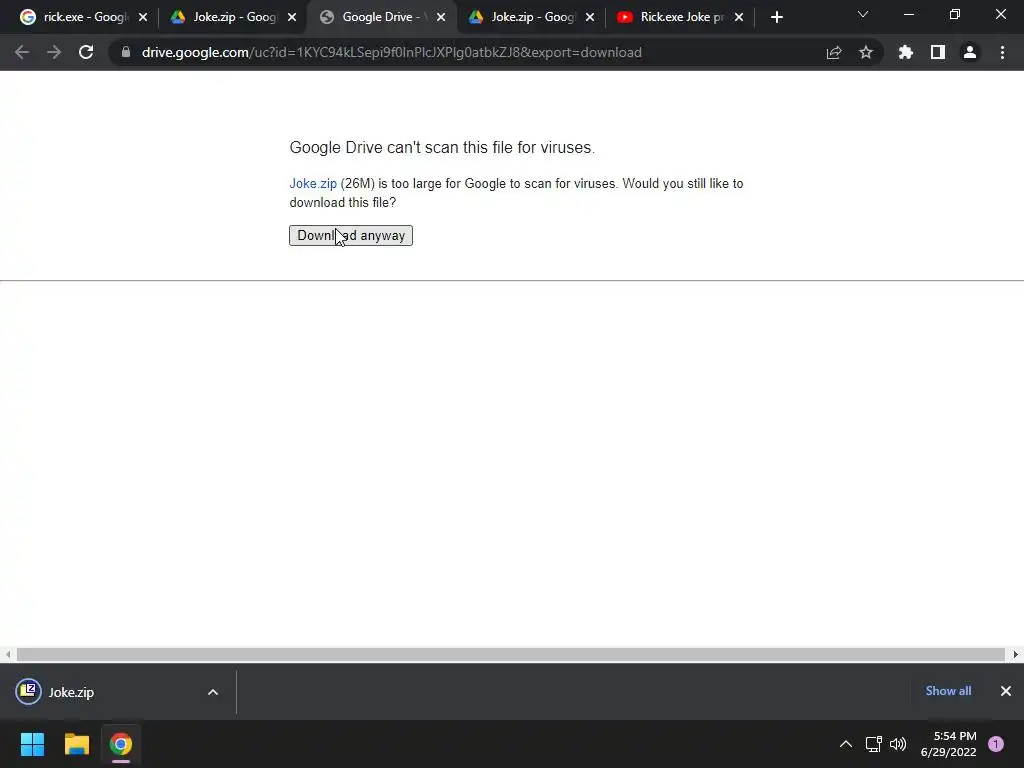
Task: Bookmark this page with star icon
Action: [866, 52]
